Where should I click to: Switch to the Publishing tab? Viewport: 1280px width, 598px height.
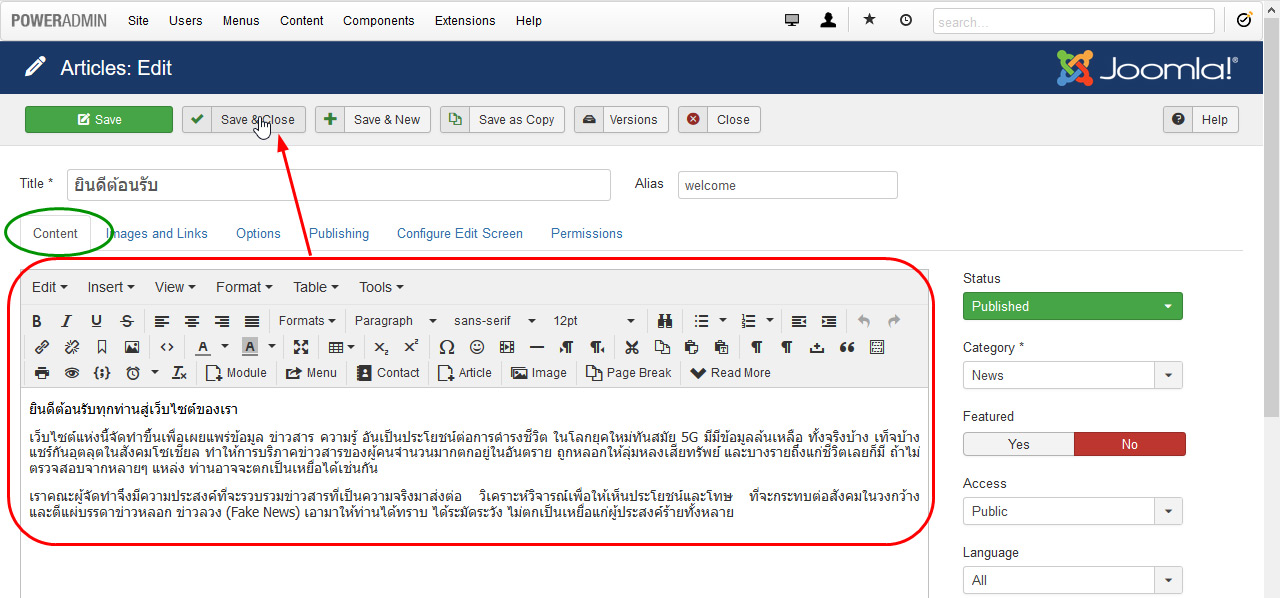338,233
